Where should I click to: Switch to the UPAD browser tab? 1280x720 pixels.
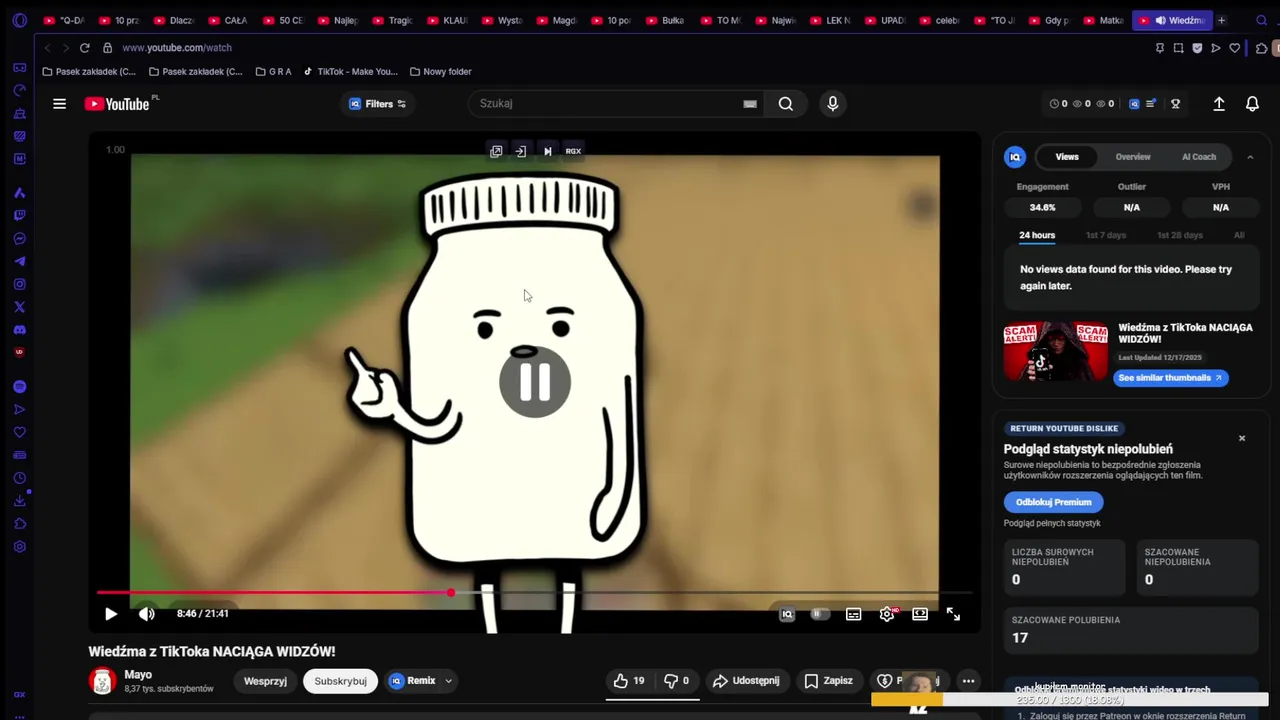(x=885, y=20)
